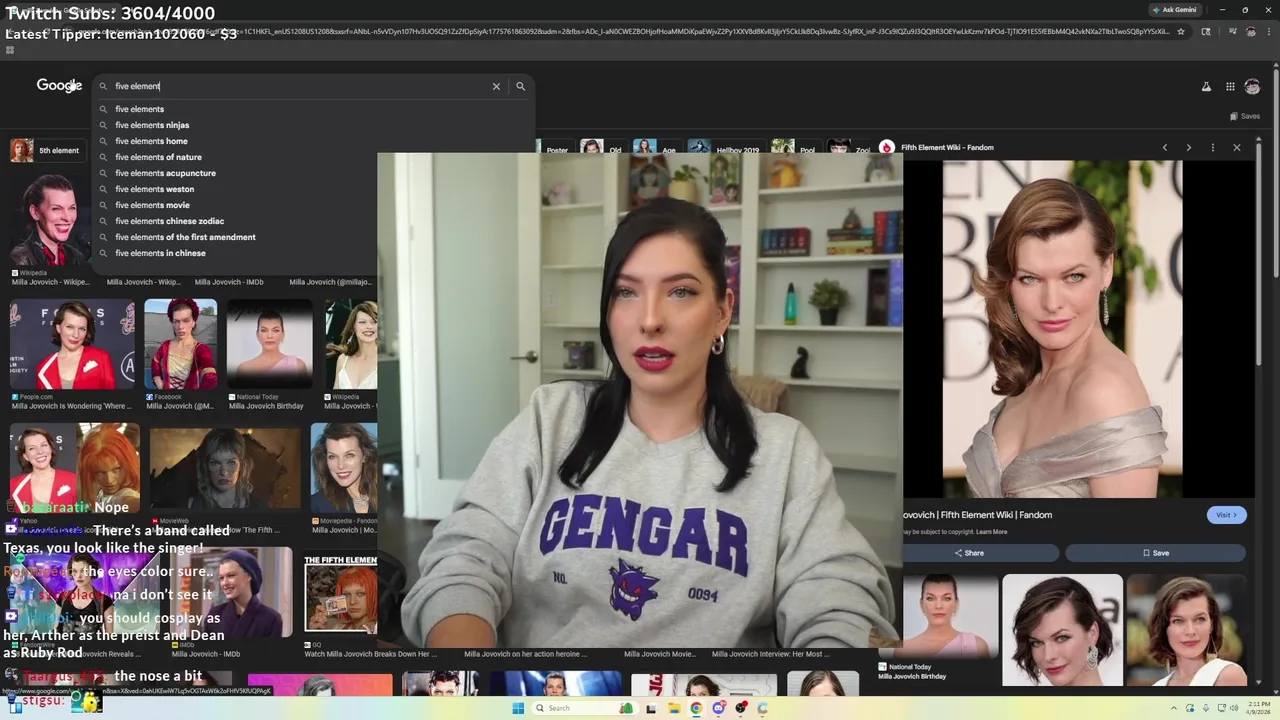This screenshot has height=720, width=1280.
Task: Go to previous image in preview panel
Action: [1164, 148]
